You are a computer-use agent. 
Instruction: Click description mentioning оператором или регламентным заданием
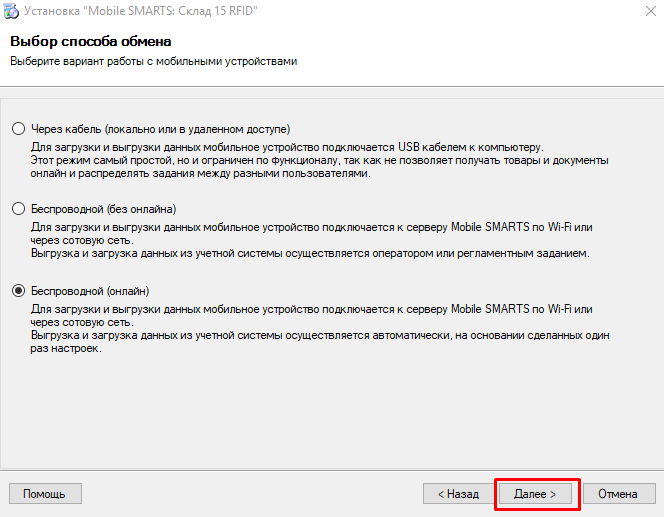click(311, 240)
